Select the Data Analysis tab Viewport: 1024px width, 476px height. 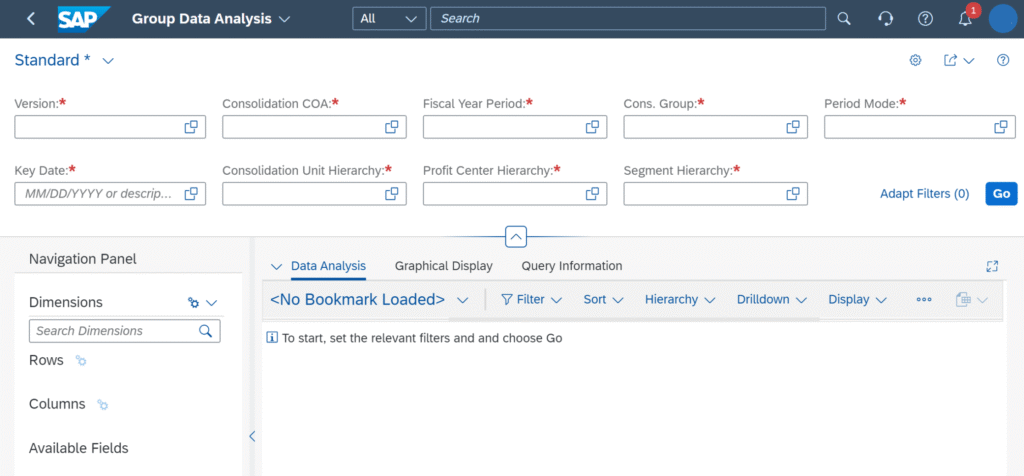click(x=328, y=266)
